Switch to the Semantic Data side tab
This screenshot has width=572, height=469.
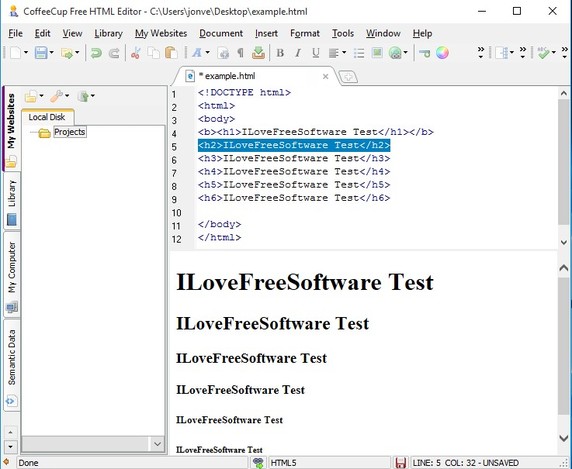(12, 365)
